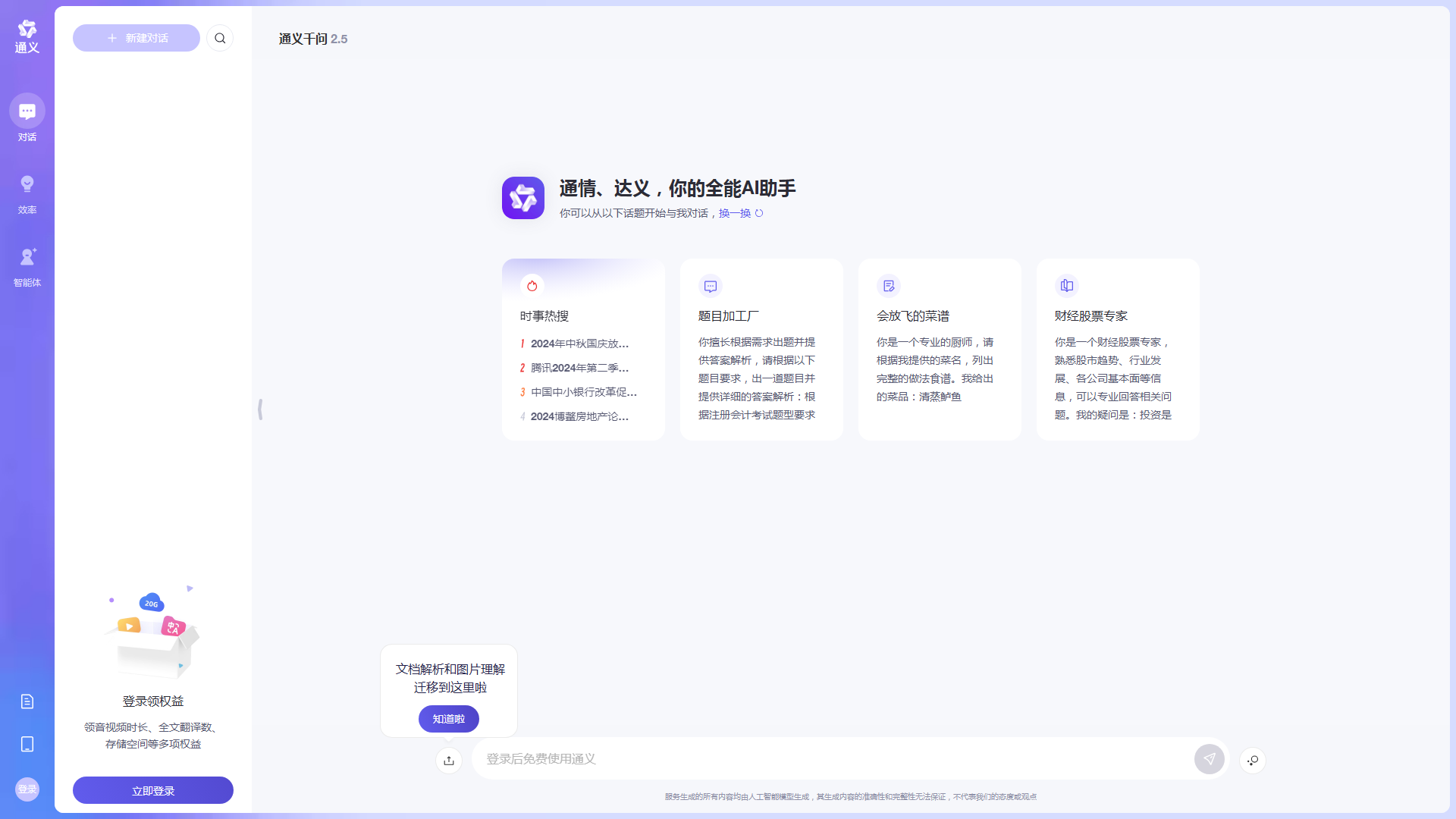The width and height of the screenshot is (1456, 819).
Task: Open hot topic 中国中小银行改革促…
Action: [579, 392]
